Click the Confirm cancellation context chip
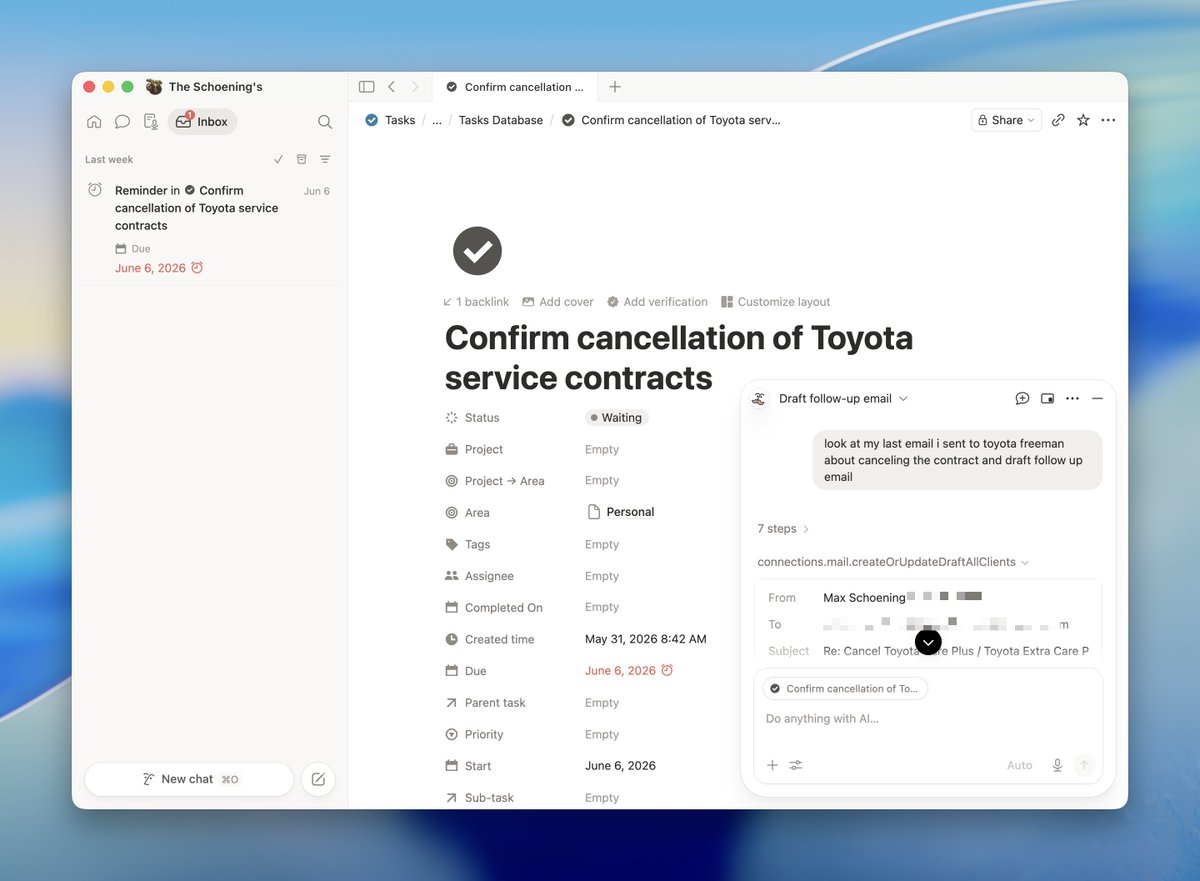Viewport: 1200px width, 881px height. 845,689
